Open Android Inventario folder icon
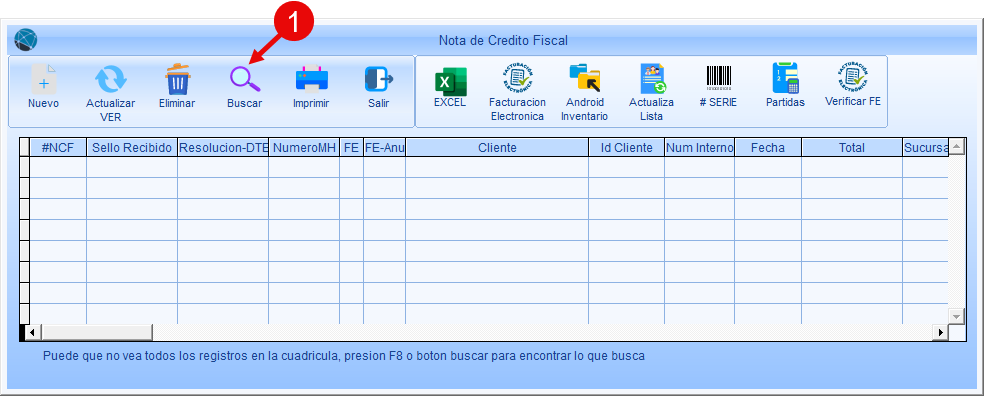The width and height of the screenshot is (984, 396). point(584,78)
